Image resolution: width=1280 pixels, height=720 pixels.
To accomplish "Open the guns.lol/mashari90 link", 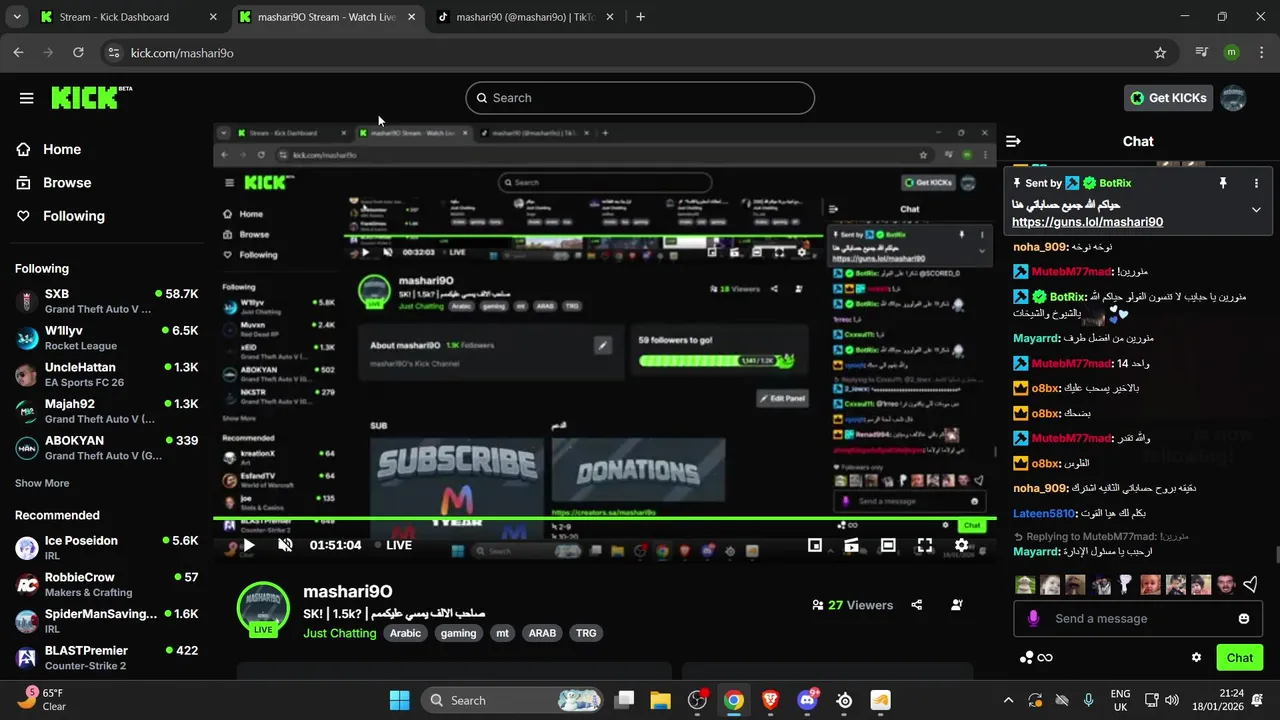I will pos(1087,222).
